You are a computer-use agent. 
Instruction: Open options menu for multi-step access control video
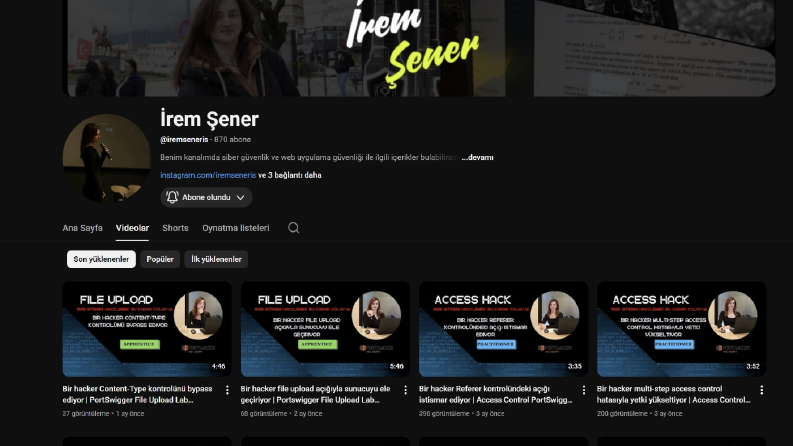click(762, 390)
